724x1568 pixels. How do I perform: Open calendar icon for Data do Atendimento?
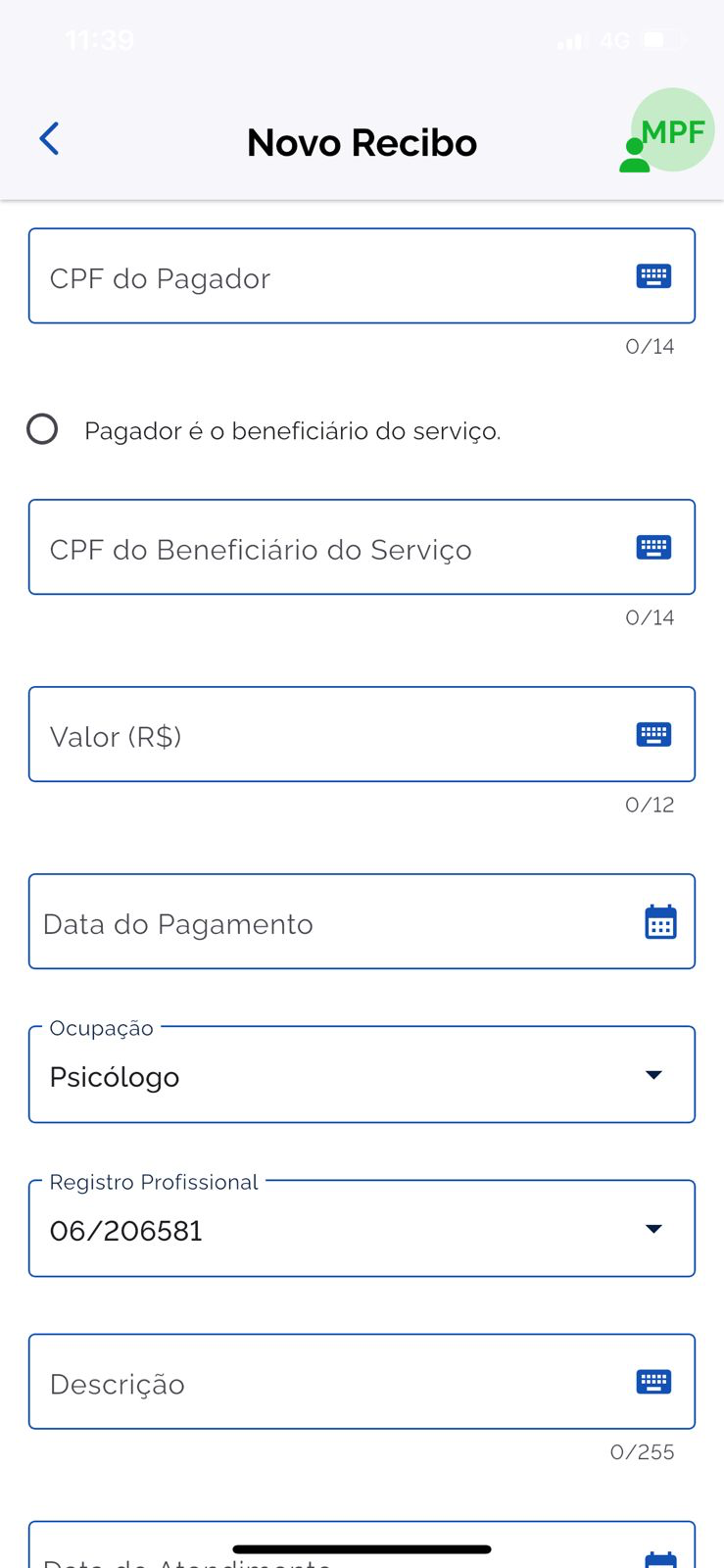pos(660,1558)
